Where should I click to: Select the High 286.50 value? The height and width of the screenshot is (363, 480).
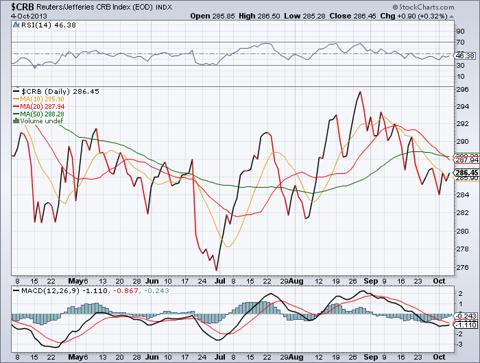(259, 16)
